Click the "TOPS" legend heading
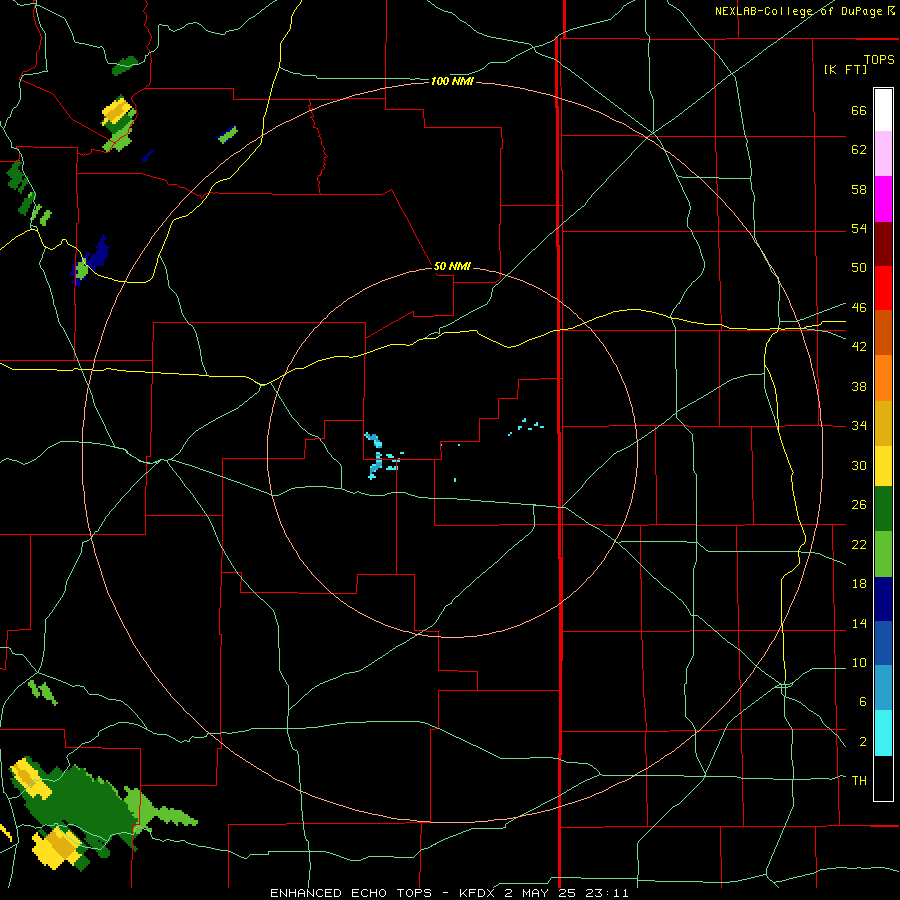Image resolution: width=900 pixels, height=900 pixels. click(x=879, y=59)
